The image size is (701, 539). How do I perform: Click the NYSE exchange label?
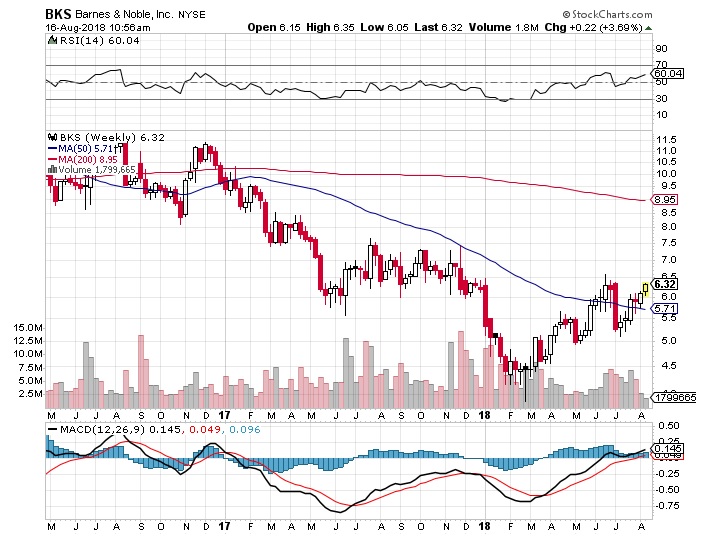192,15
